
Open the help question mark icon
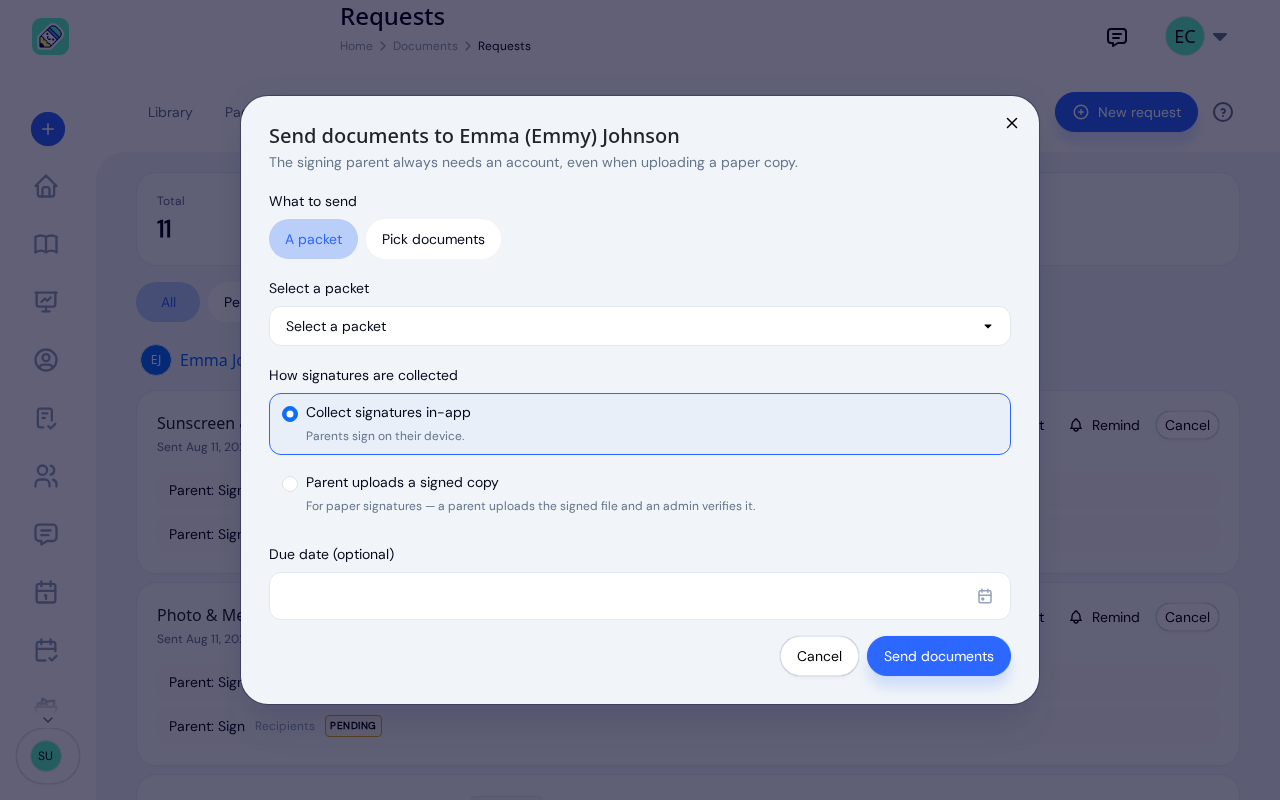pyautogui.click(x=1223, y=112)
